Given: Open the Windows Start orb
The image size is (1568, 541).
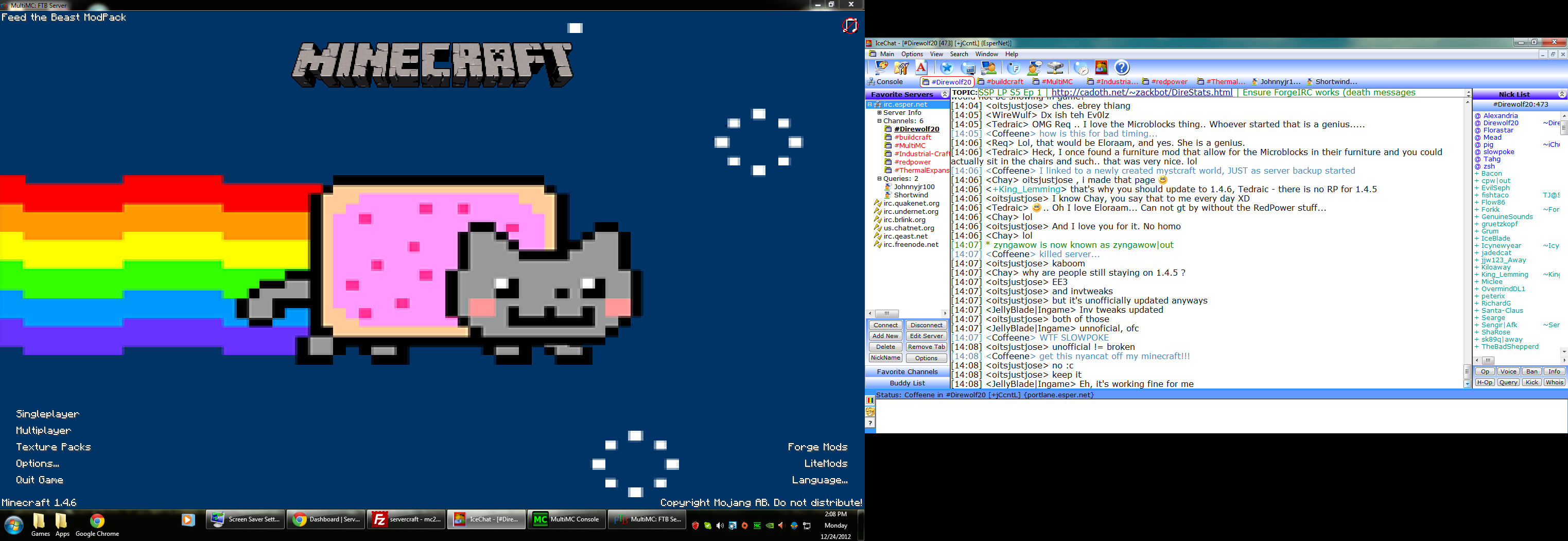Looking at the screenshot, I should (13, 525).
